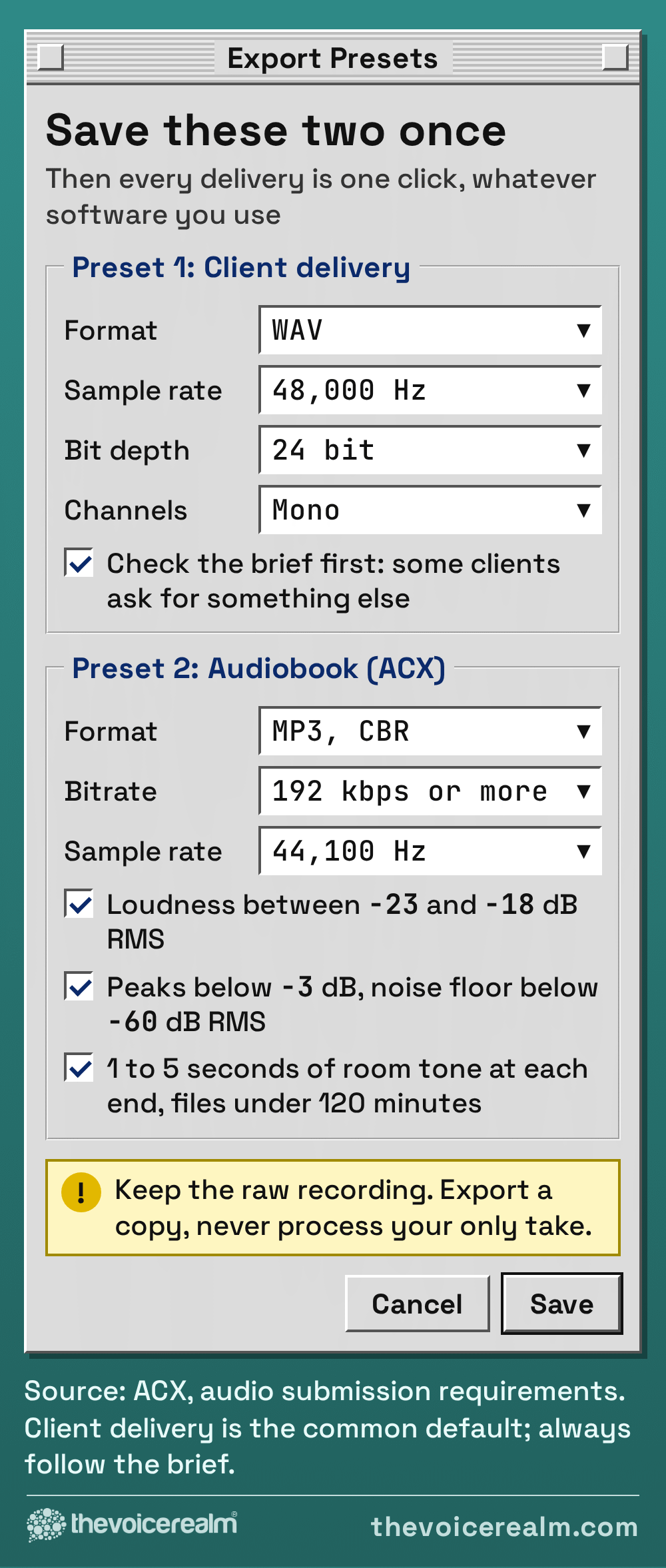Click the 'Save these two once' heading
The image size is (666, 1568).
click(276, 131)
